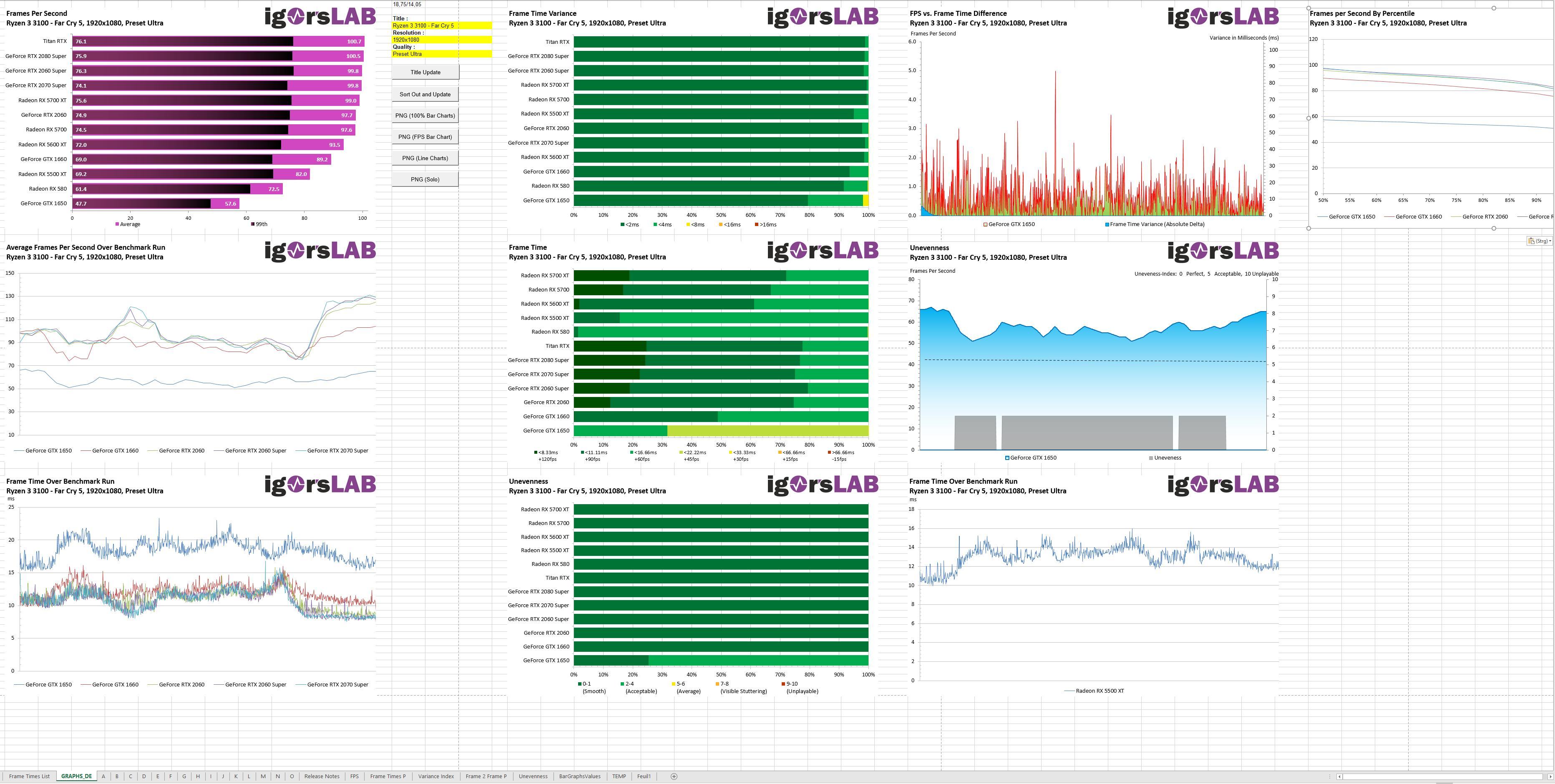Select the yellow resolution cell '1920x1080'

point(442,40)
